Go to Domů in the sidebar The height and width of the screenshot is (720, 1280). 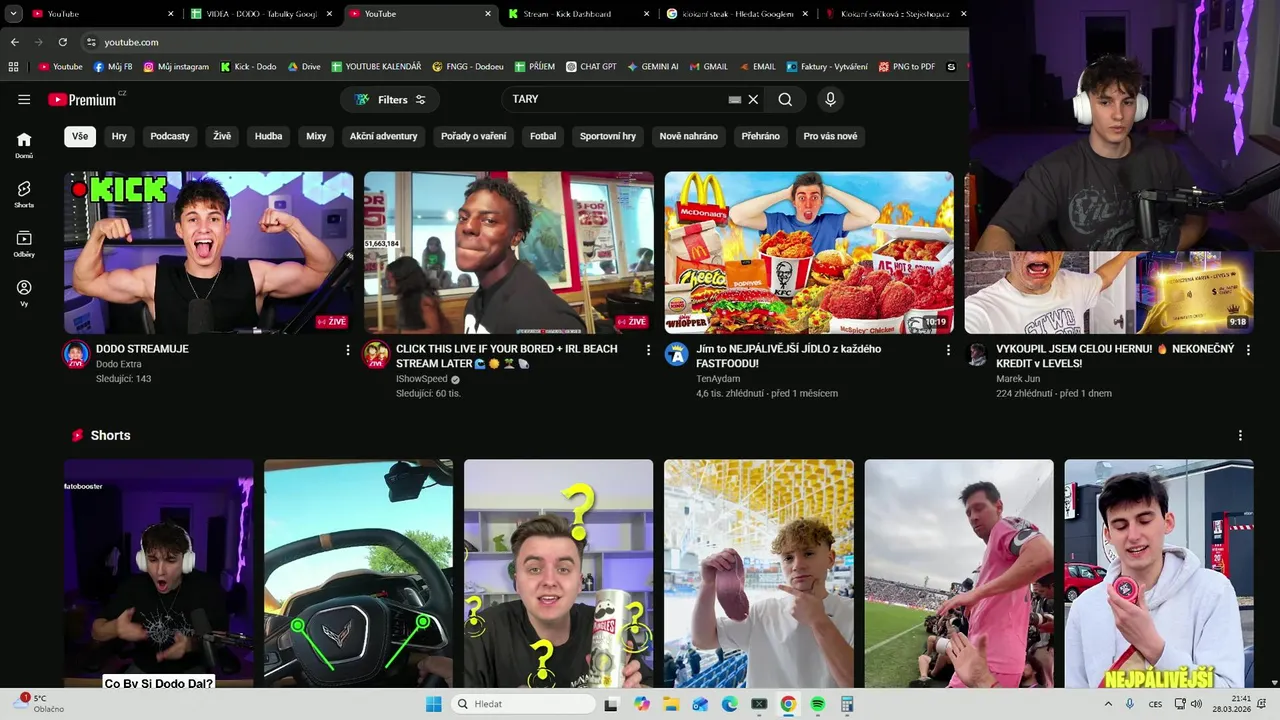point(24,145)
